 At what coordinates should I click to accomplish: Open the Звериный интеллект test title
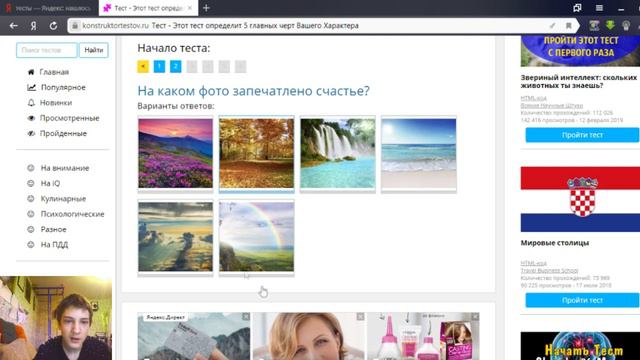pyautogui.click(x=579, y=81)
